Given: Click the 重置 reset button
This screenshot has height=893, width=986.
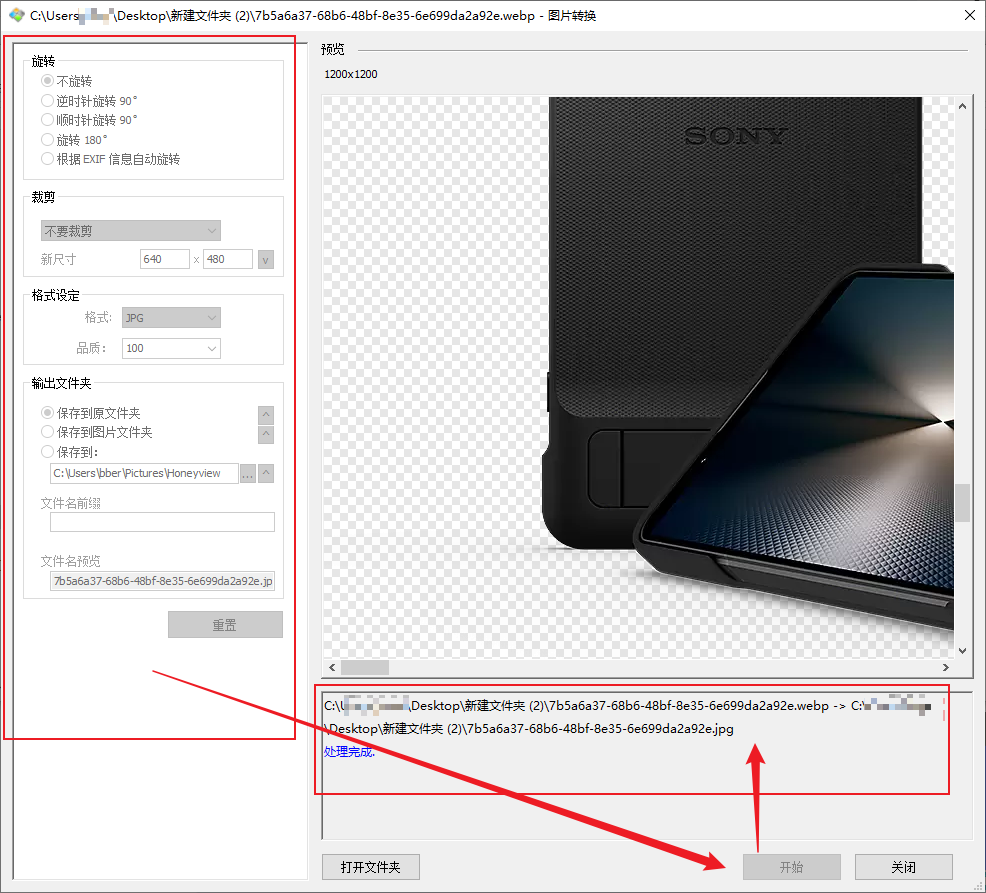Looking at the screenshot, I should 225,624.
